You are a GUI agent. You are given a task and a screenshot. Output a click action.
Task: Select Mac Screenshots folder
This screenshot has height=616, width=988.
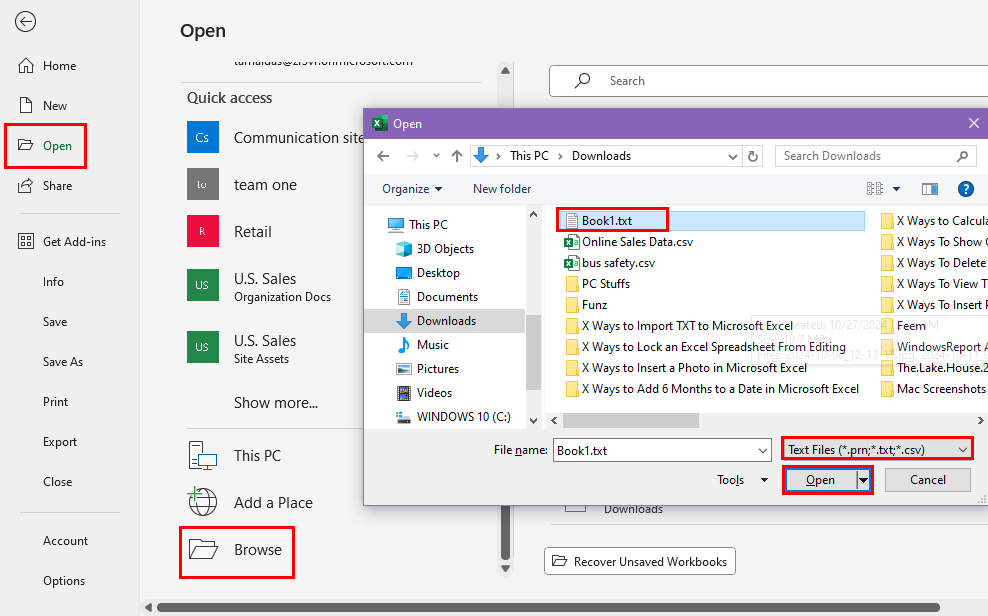[x=934, y=389]
